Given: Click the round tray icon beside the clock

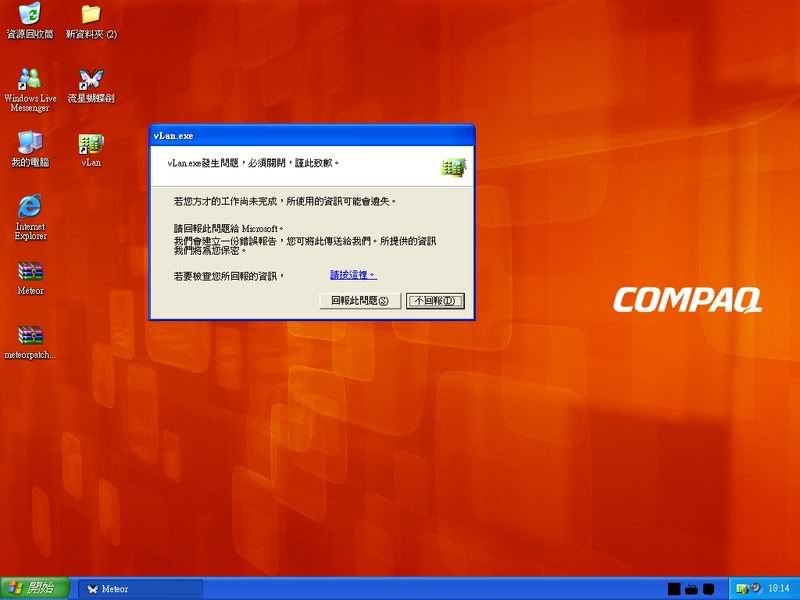Looking at the screenshot, I should [x=757, y=588].
